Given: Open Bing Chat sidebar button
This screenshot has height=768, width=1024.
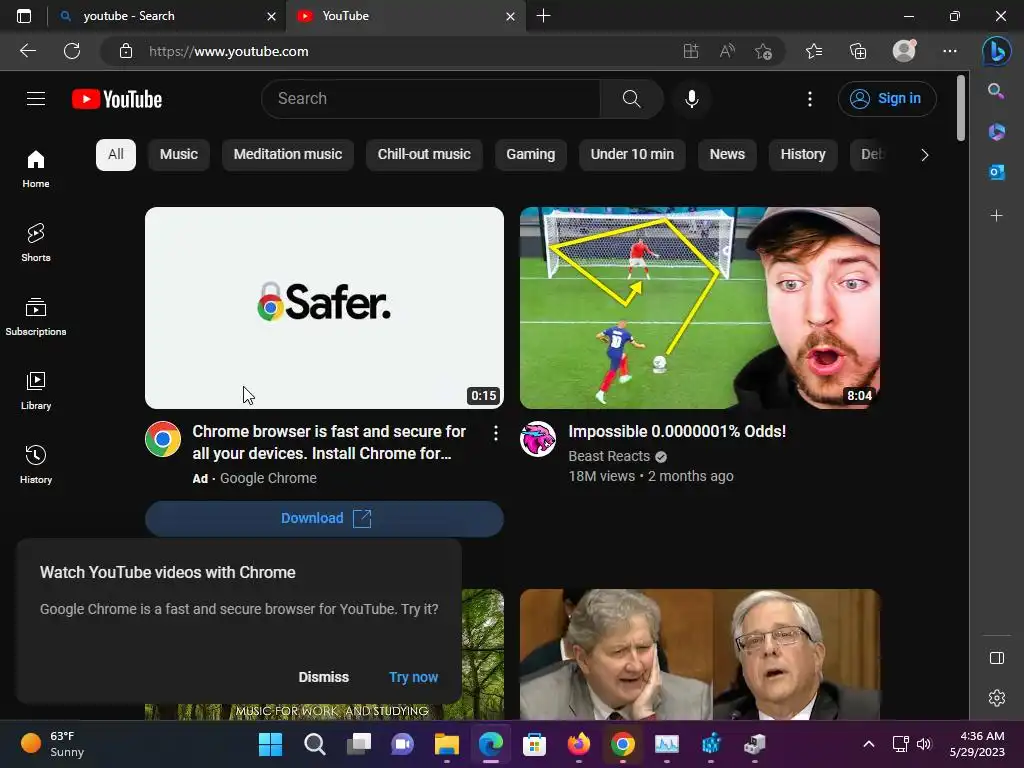Looking at the screenshot, I should pyautogui.click(x=997, y=51).
